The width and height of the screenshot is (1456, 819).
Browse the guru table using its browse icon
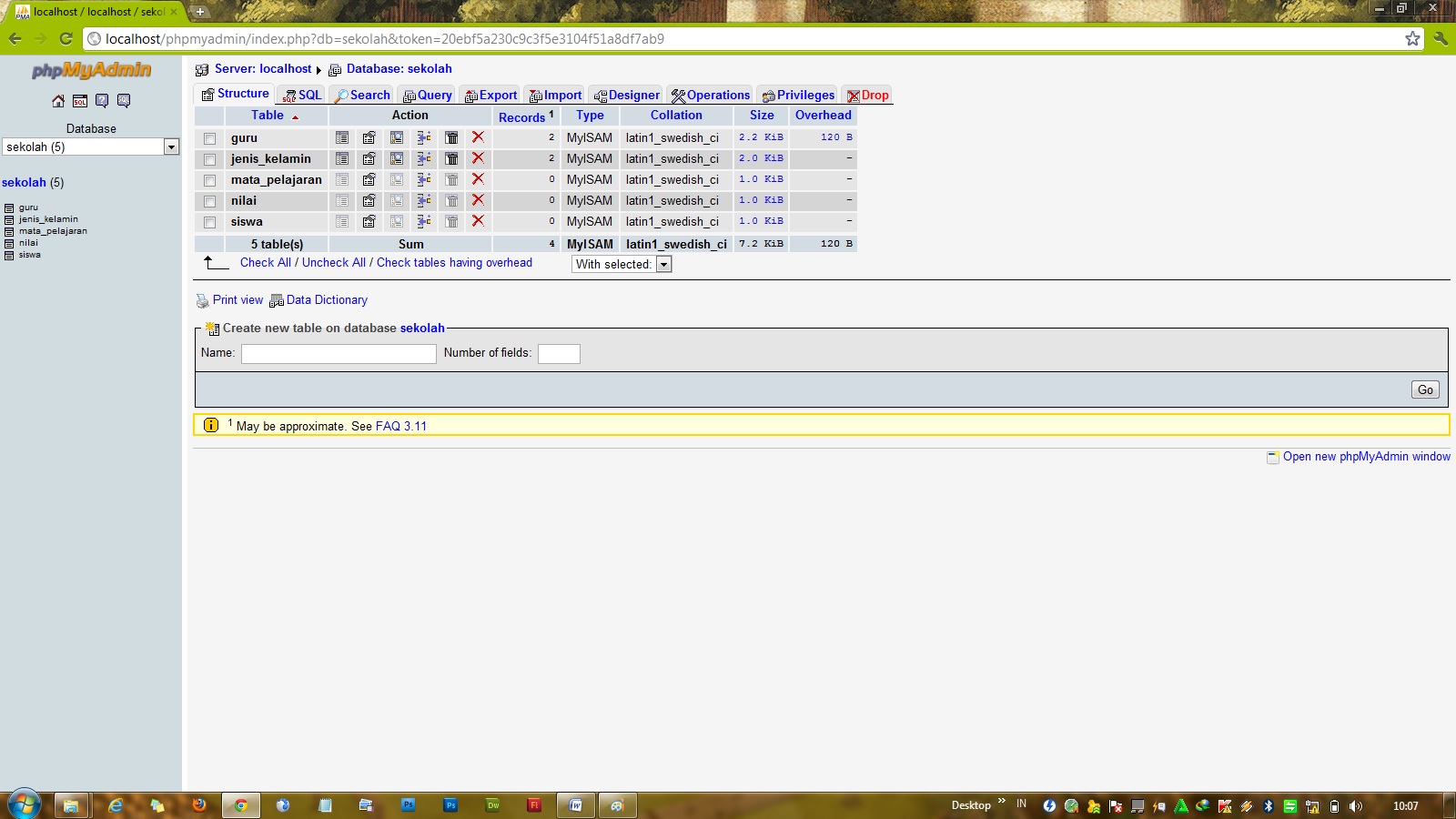click(342, 137)
